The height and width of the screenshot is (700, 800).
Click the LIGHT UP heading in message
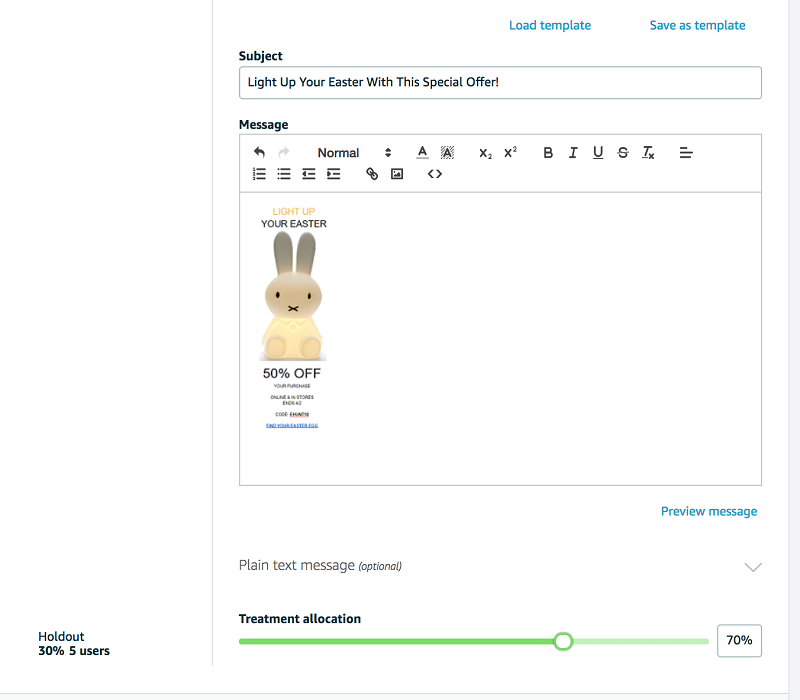coord(293,211)
